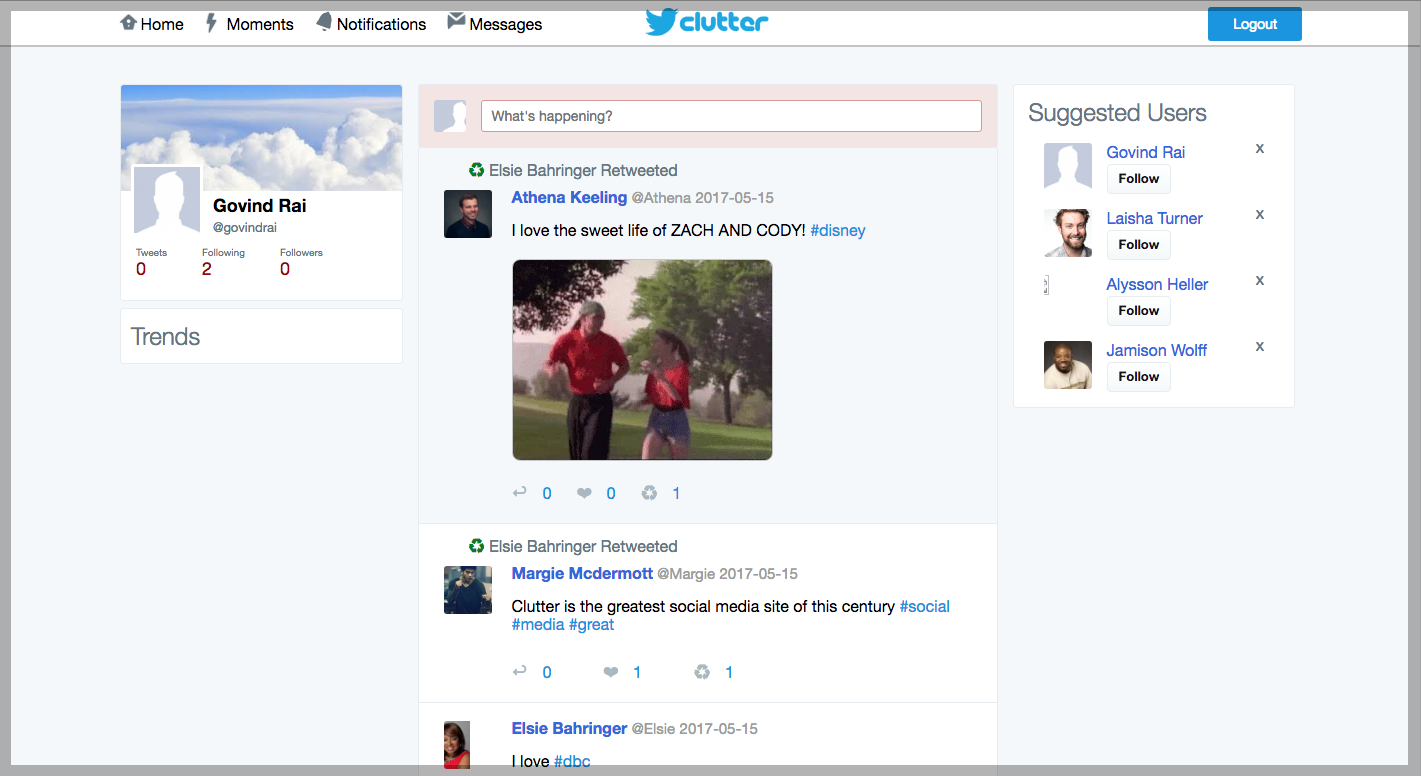Open the #social hashtag
The width and height of the screenshot is (1421, 776).
click(925, 607)
